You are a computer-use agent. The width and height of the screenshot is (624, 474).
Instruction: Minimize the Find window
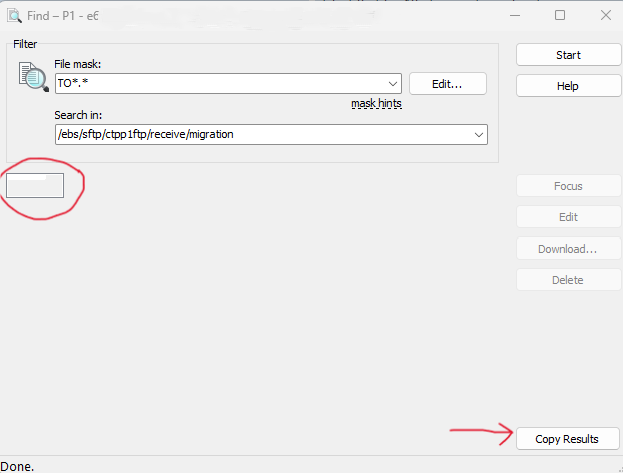coord(514,15)
